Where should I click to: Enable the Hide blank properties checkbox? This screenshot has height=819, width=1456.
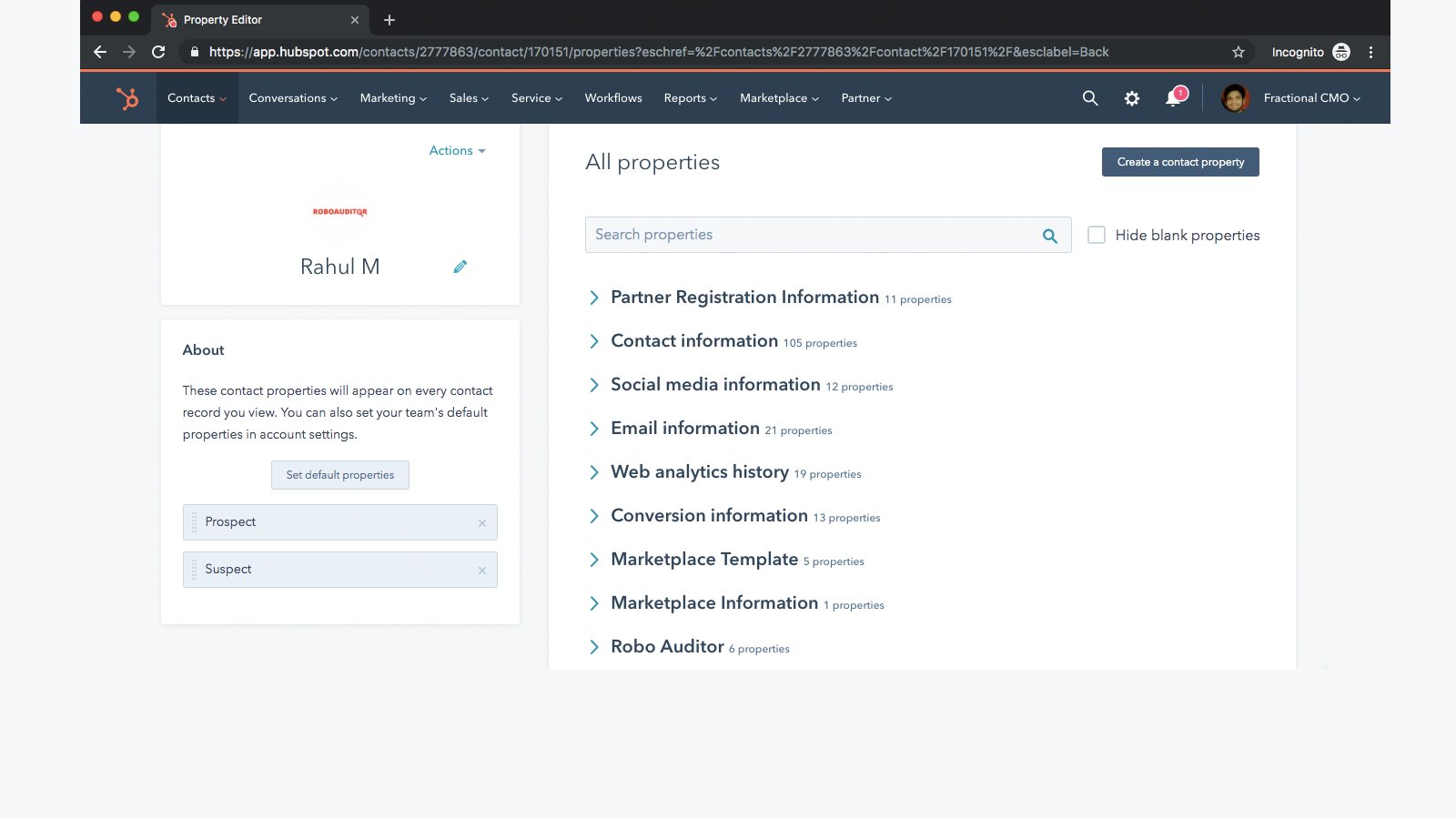[1097, 235]
